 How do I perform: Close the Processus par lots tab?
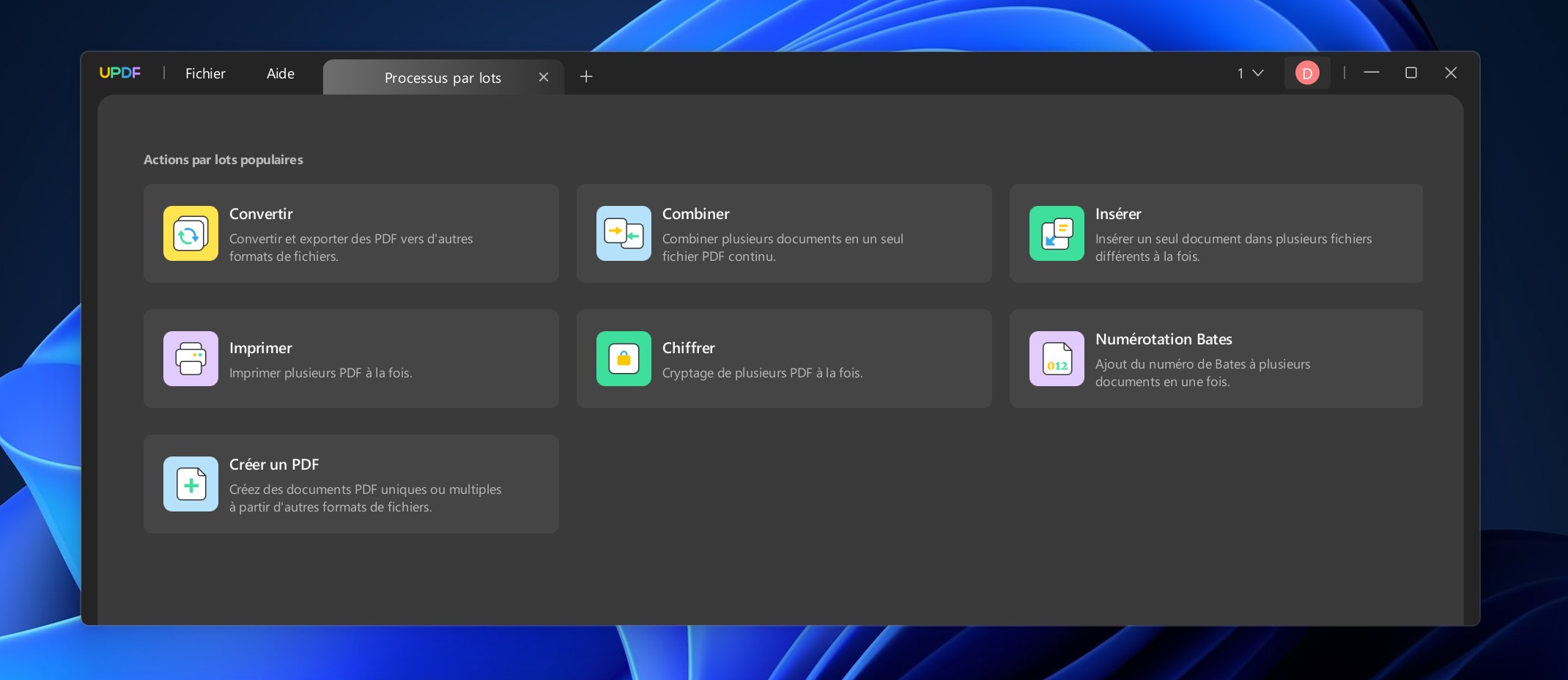point(544,77)
